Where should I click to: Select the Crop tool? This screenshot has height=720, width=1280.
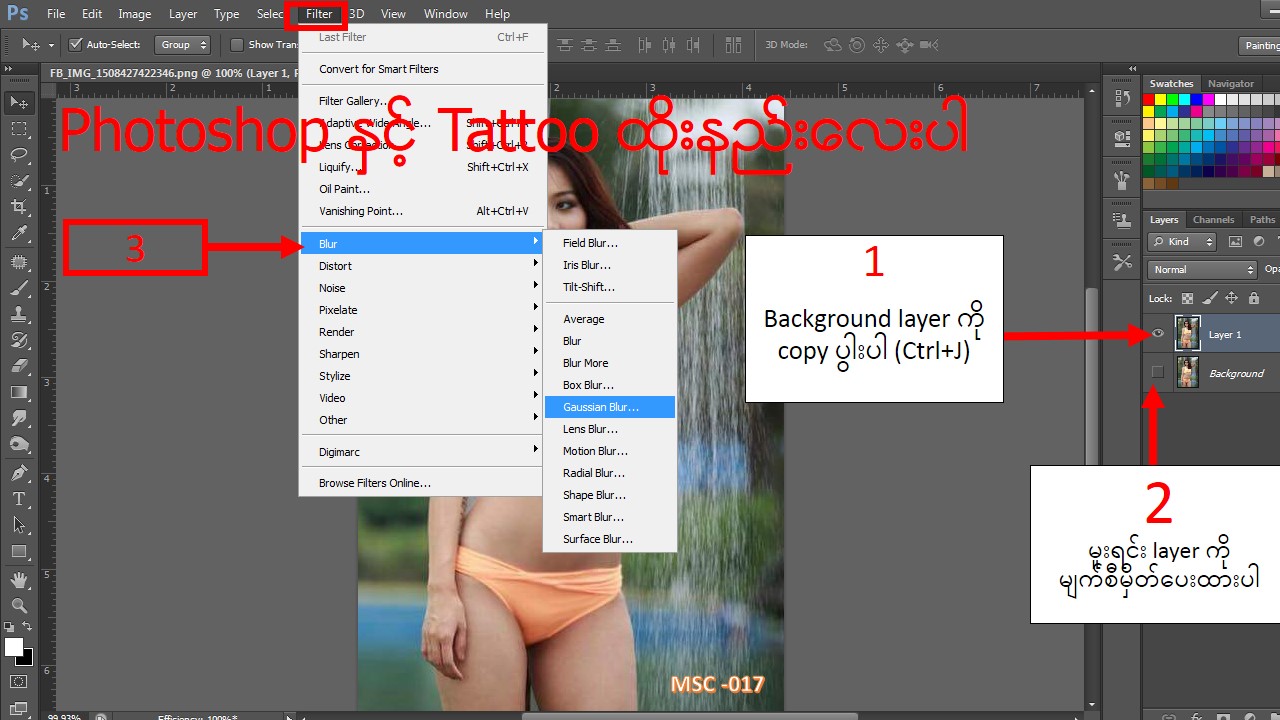click(x=18, y=207)
